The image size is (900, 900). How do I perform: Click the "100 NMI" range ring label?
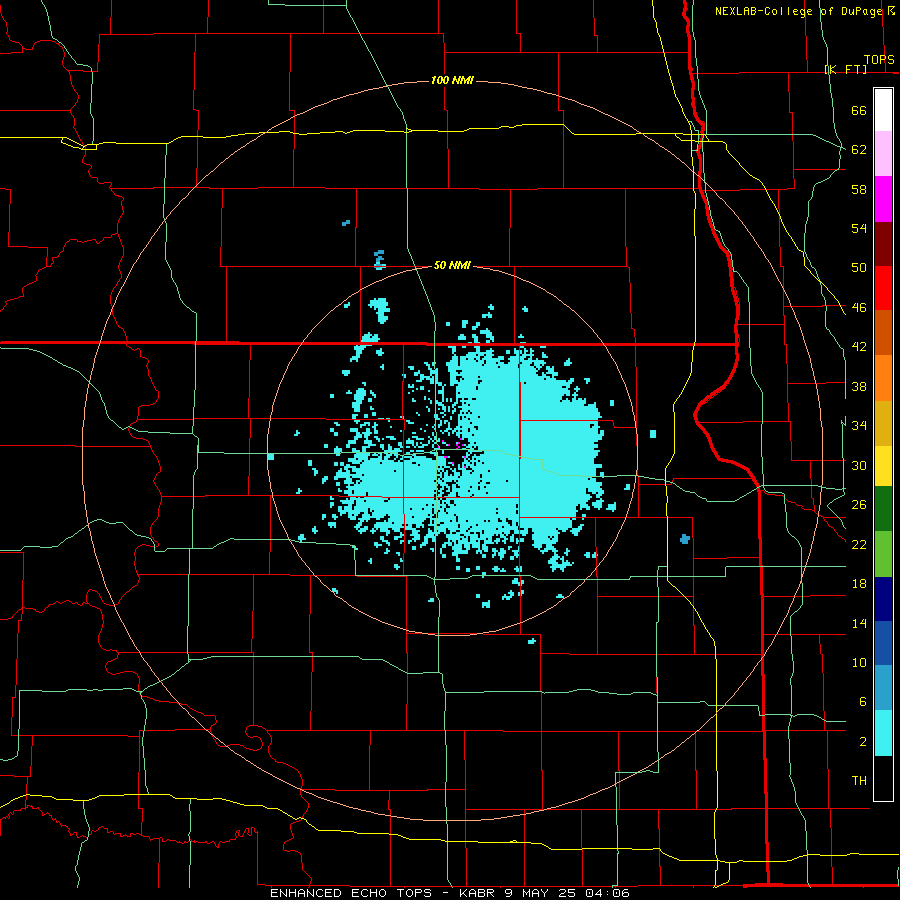(452, 80)
